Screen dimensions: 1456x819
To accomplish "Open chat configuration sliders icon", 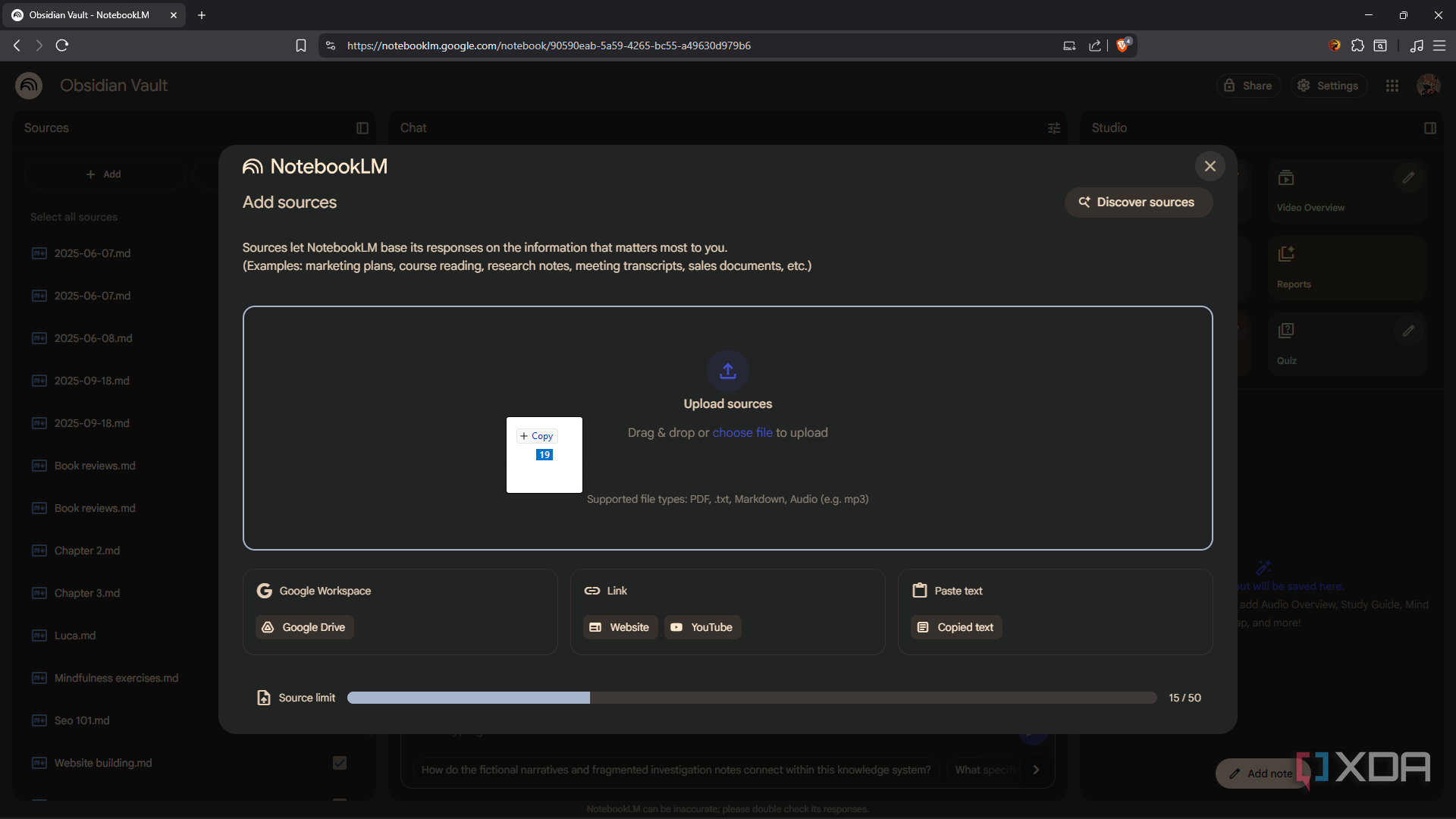I will (1054, 128).
